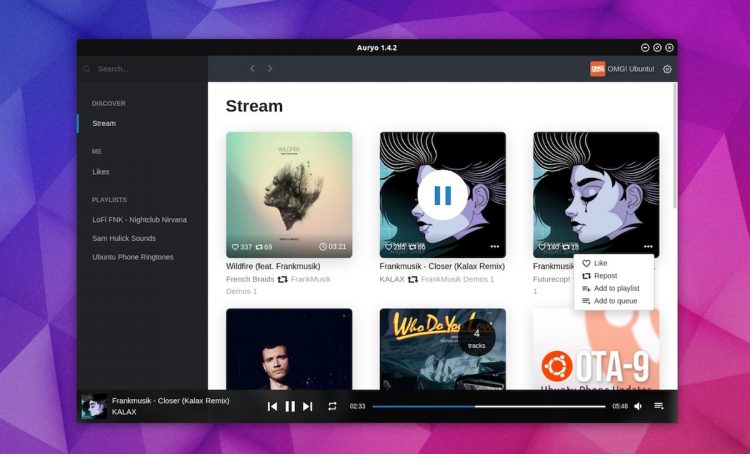The image size is (750, 454).
Task: Open Frankmusik - Closer (Kalax Remix) card title
Action: 442,266
